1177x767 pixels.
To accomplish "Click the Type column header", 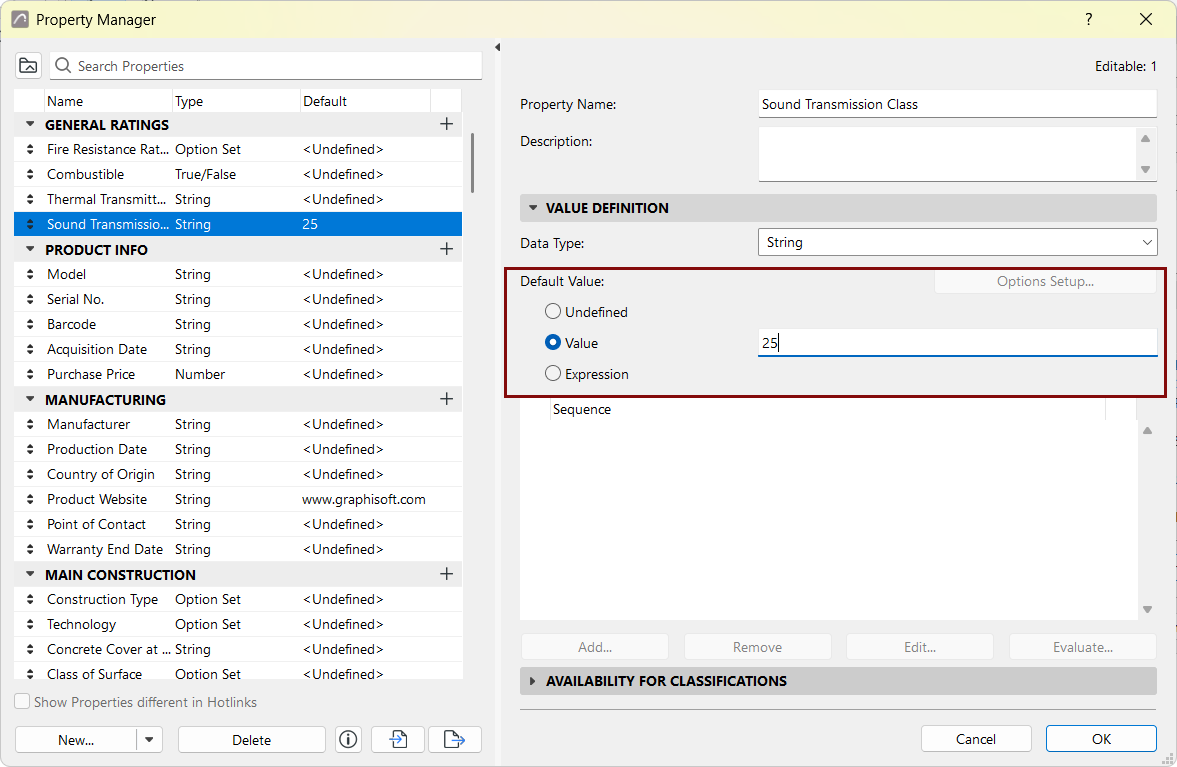I will [236, 101].
